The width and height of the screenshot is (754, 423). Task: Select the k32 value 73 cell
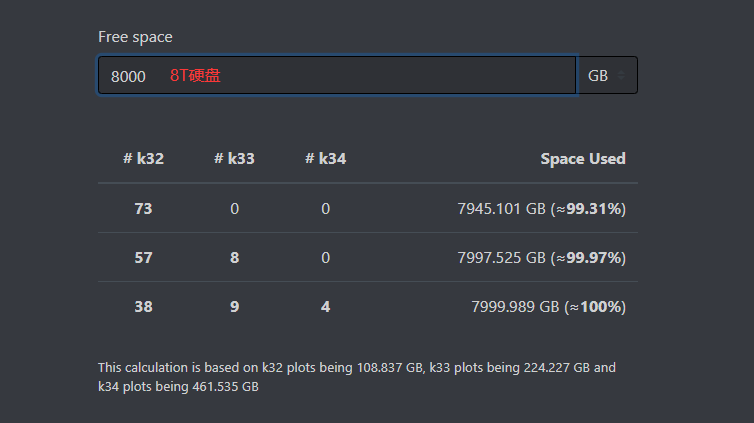tap(143, 209)
